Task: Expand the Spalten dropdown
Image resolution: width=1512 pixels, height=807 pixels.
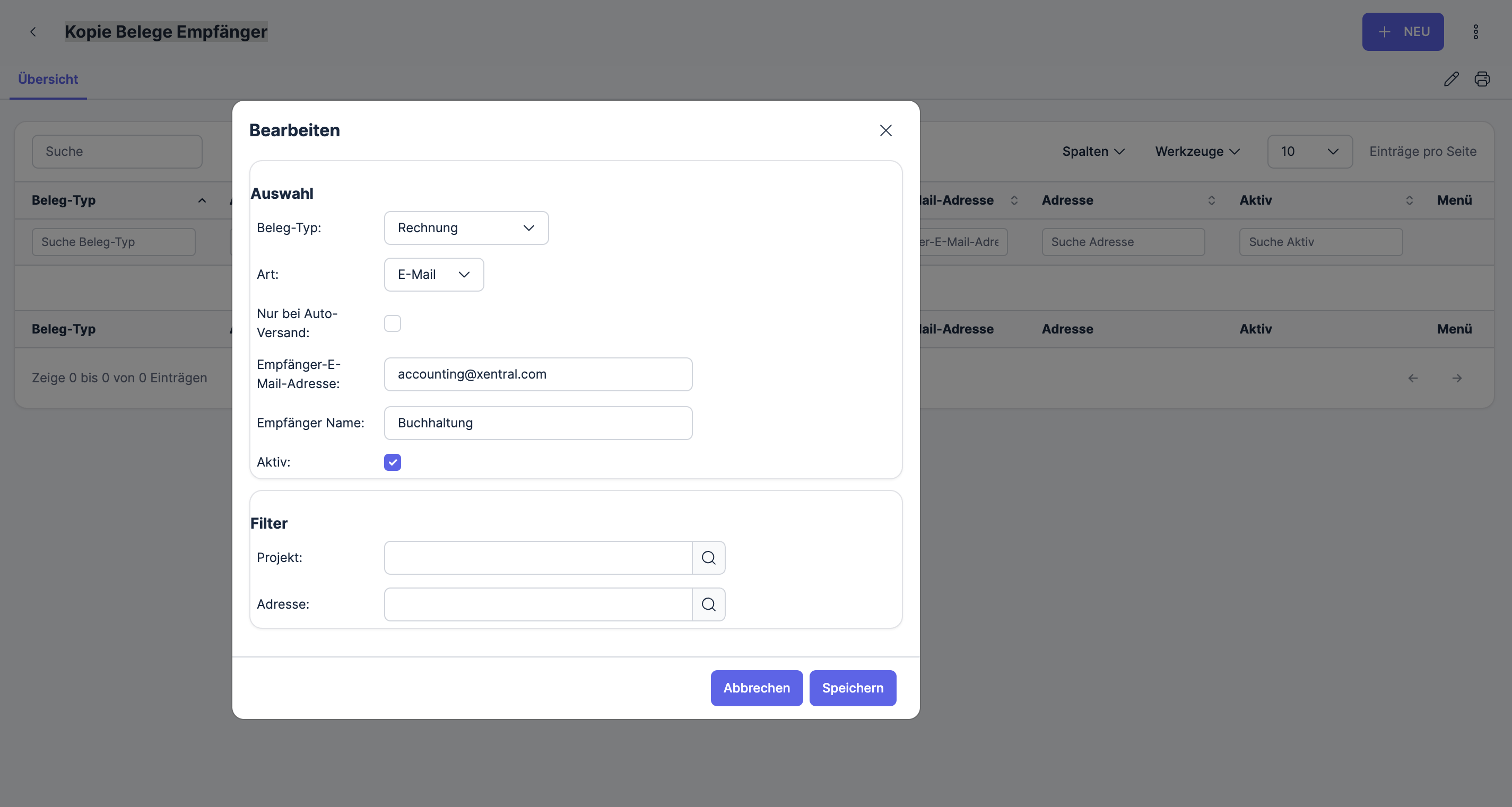Action: click(x=1093, y=151)
